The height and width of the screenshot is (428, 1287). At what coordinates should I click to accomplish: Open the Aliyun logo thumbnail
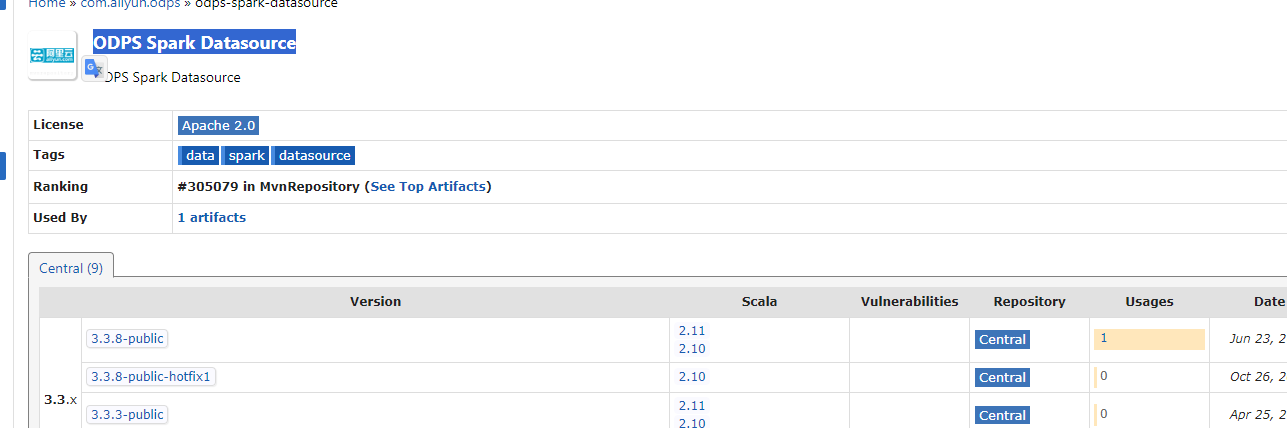click(x=52, y=54)
